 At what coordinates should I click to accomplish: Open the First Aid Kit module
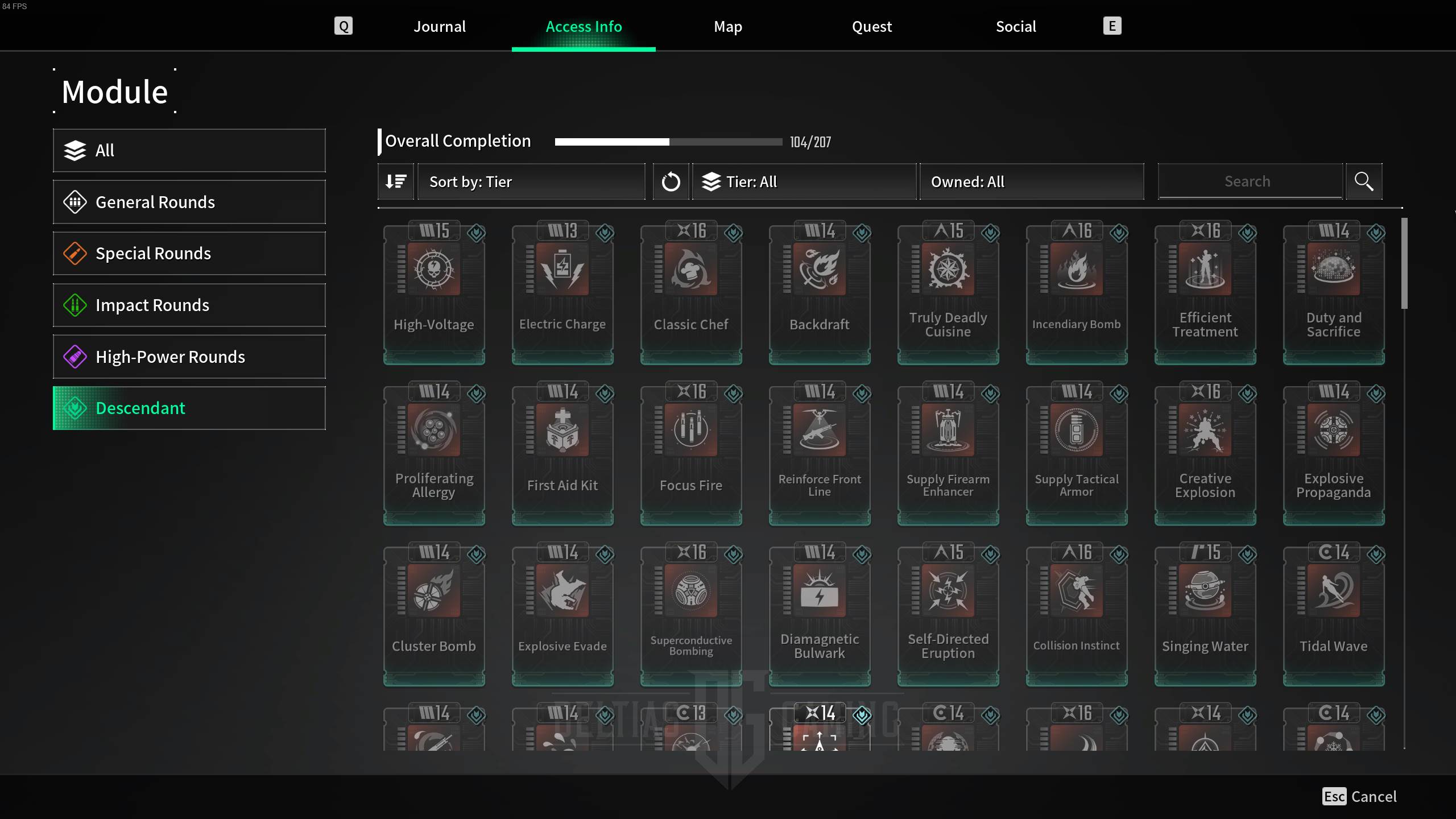pos(562,454)
